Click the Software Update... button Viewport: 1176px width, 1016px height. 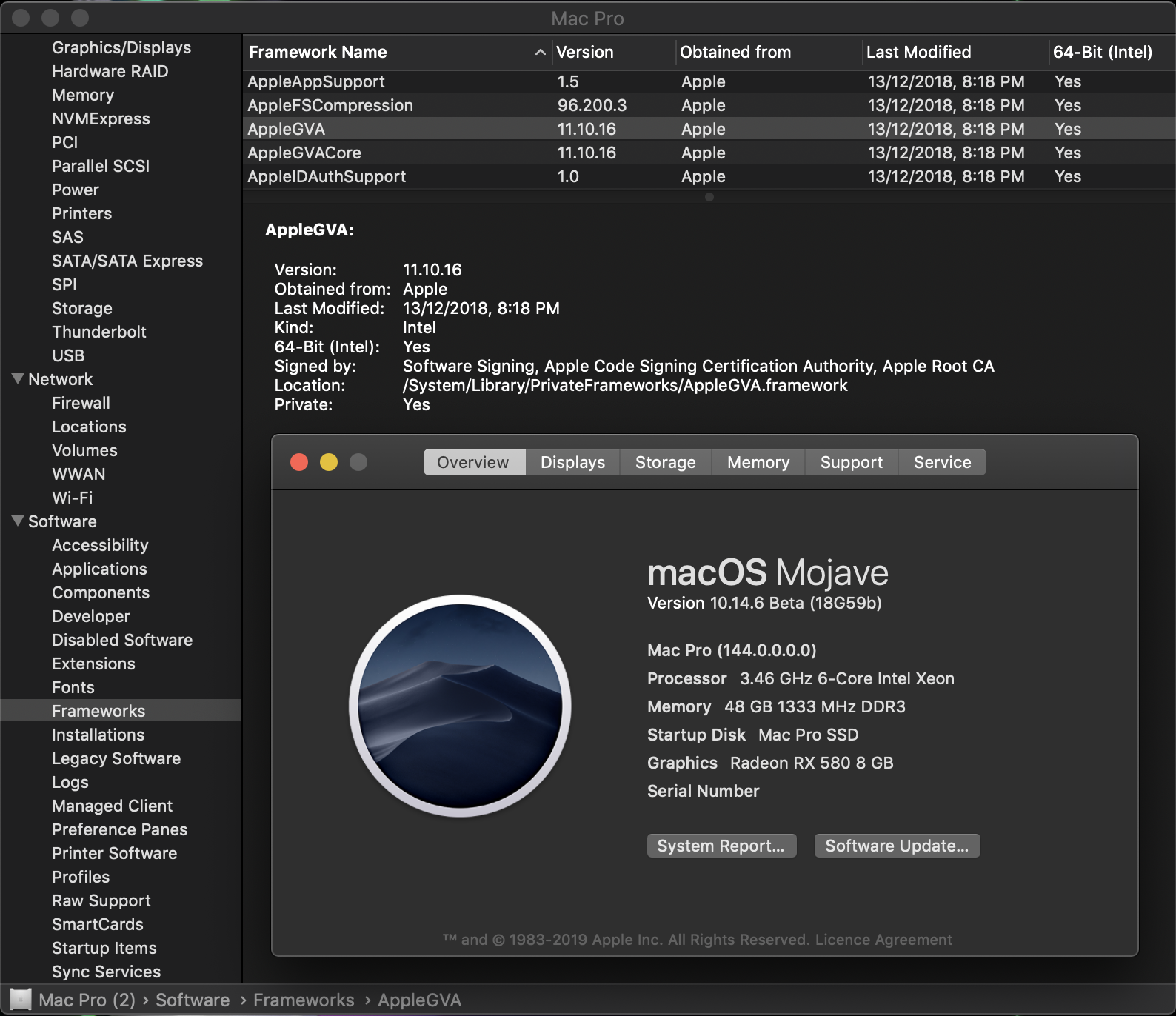(x=897, y=846)
